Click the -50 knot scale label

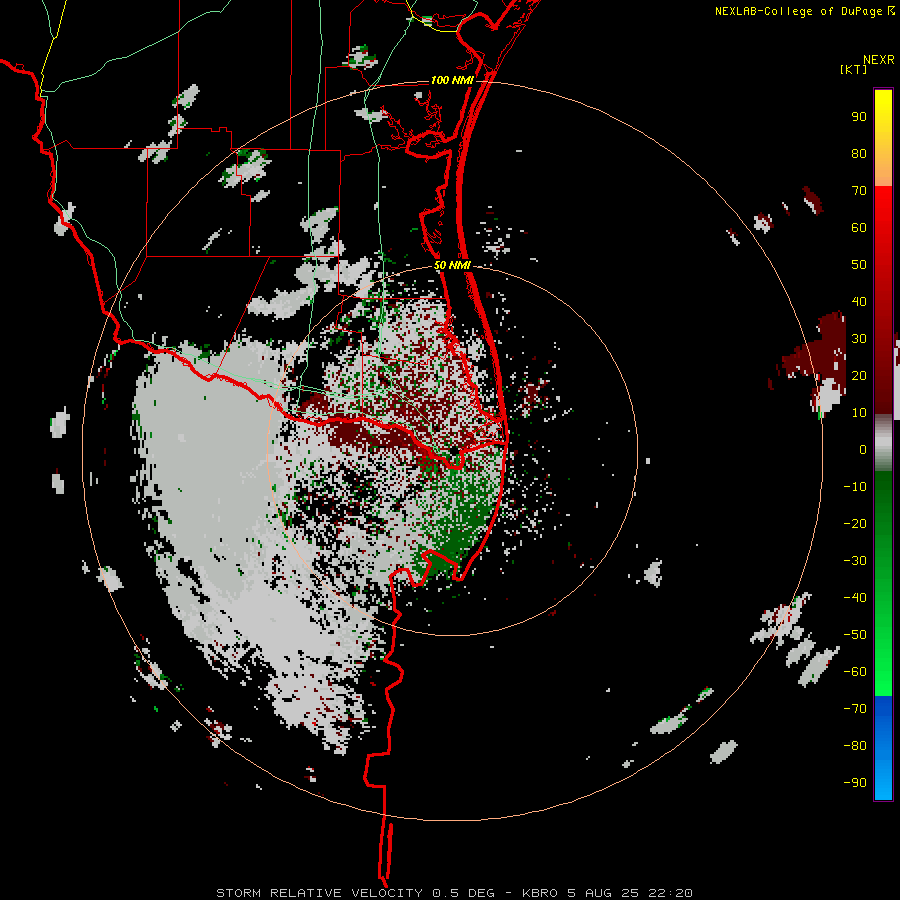click(855, 635)
